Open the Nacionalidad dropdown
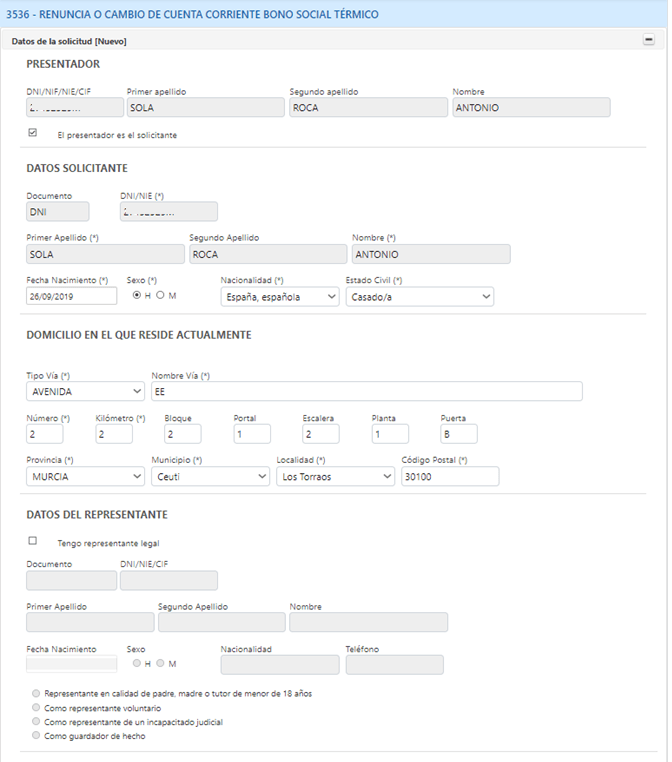Image resolution: width=672 pixels, height=762 pixels. click(280, 297)
